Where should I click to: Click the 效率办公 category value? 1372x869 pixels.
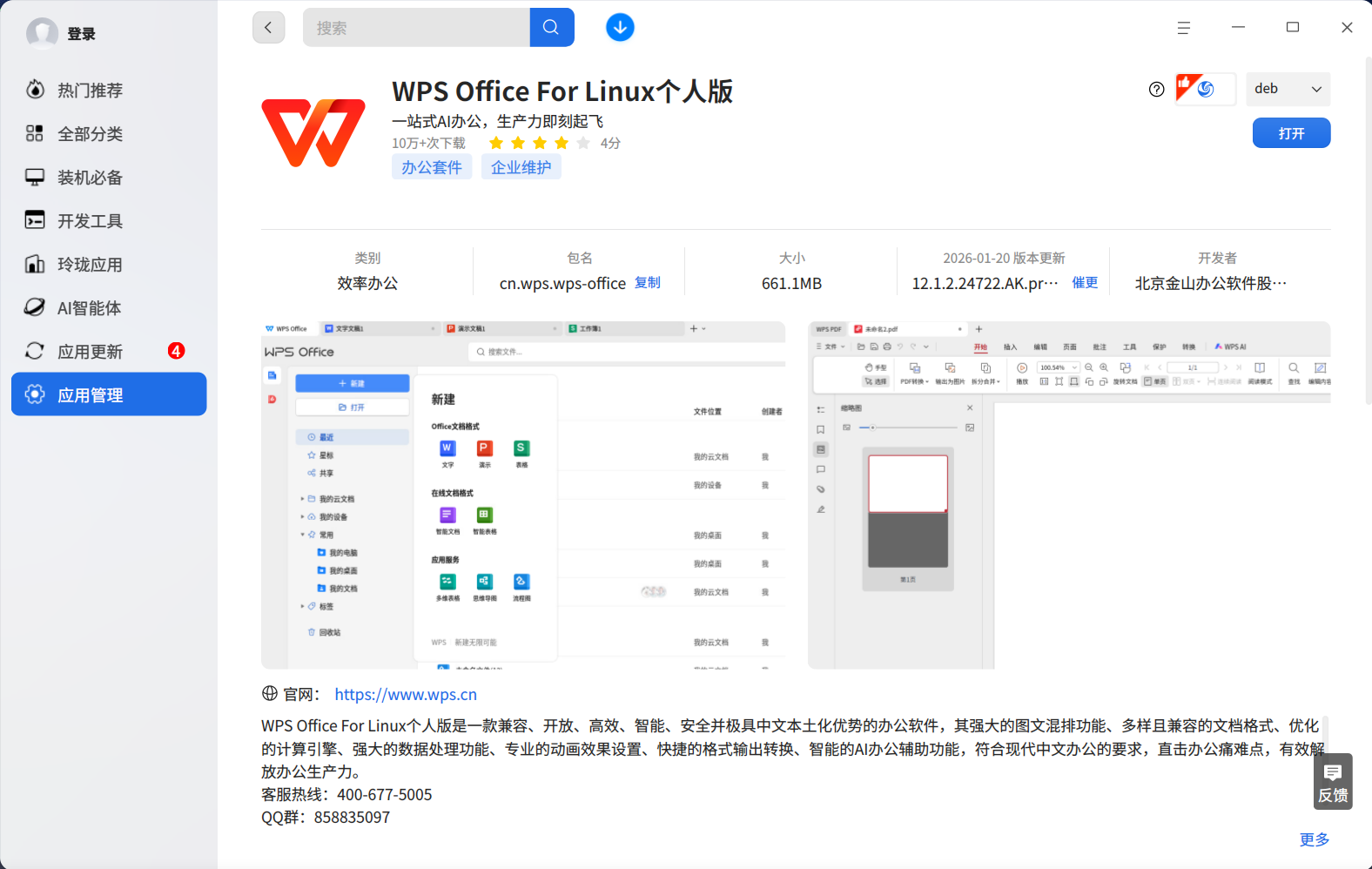[367, 283]
